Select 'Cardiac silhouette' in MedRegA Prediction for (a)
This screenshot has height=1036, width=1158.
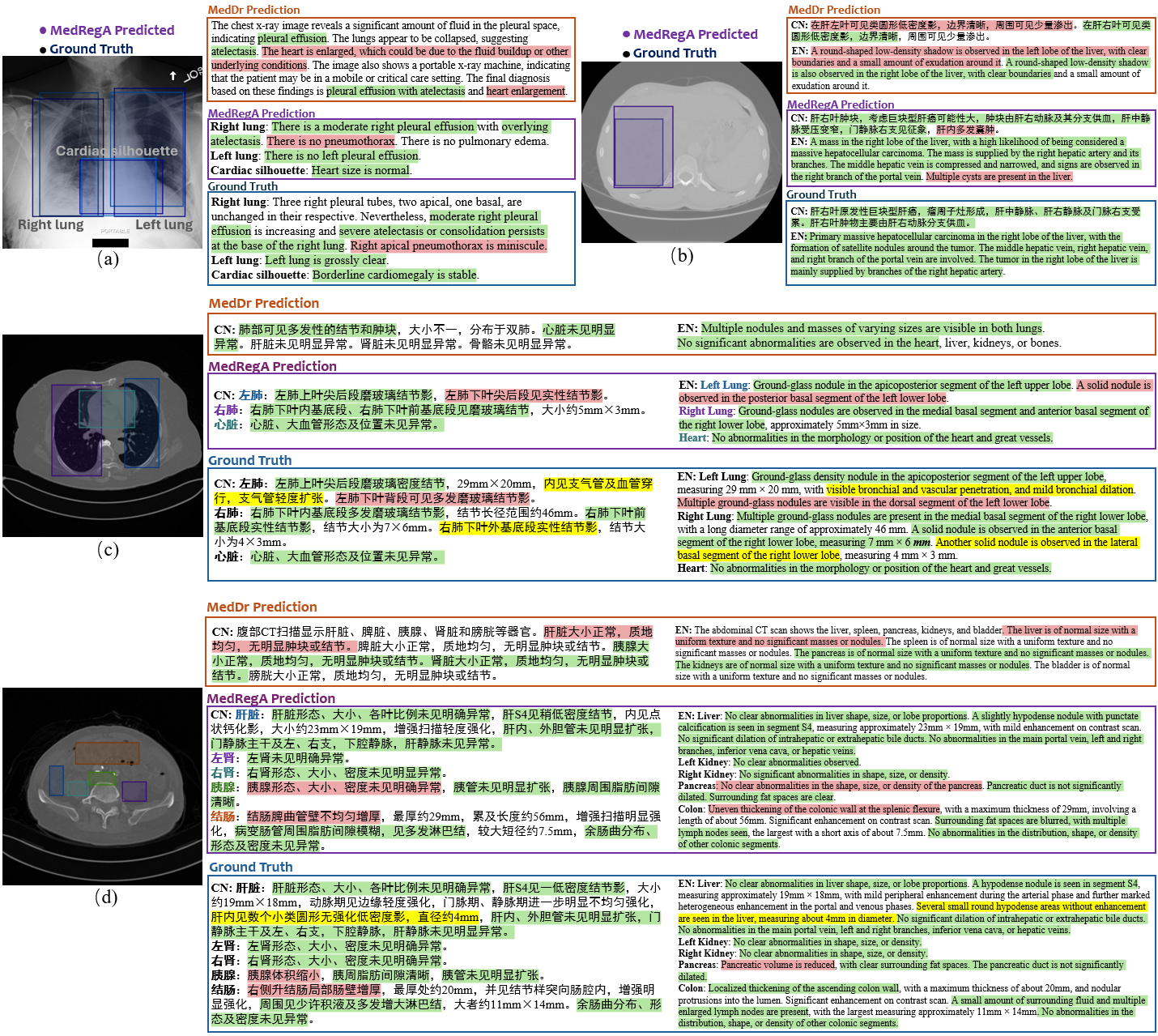(258, 171)
